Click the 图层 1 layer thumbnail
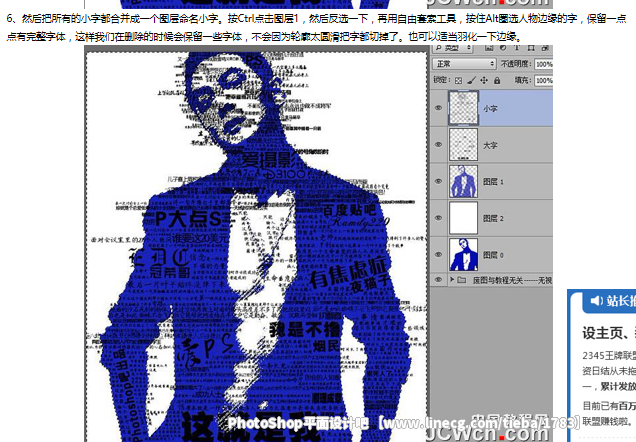This screenshot has height=442, width=636. [x=463, y=181]
